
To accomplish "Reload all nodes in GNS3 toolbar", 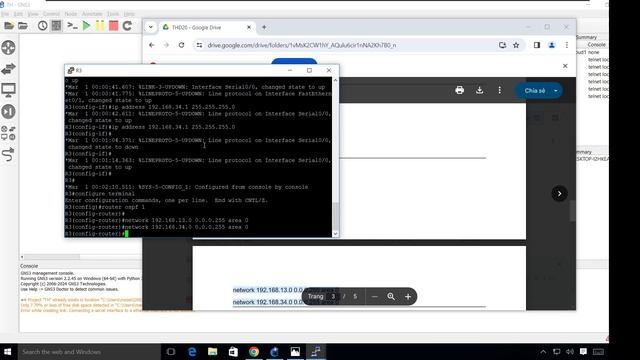I will tap(127, 26).
